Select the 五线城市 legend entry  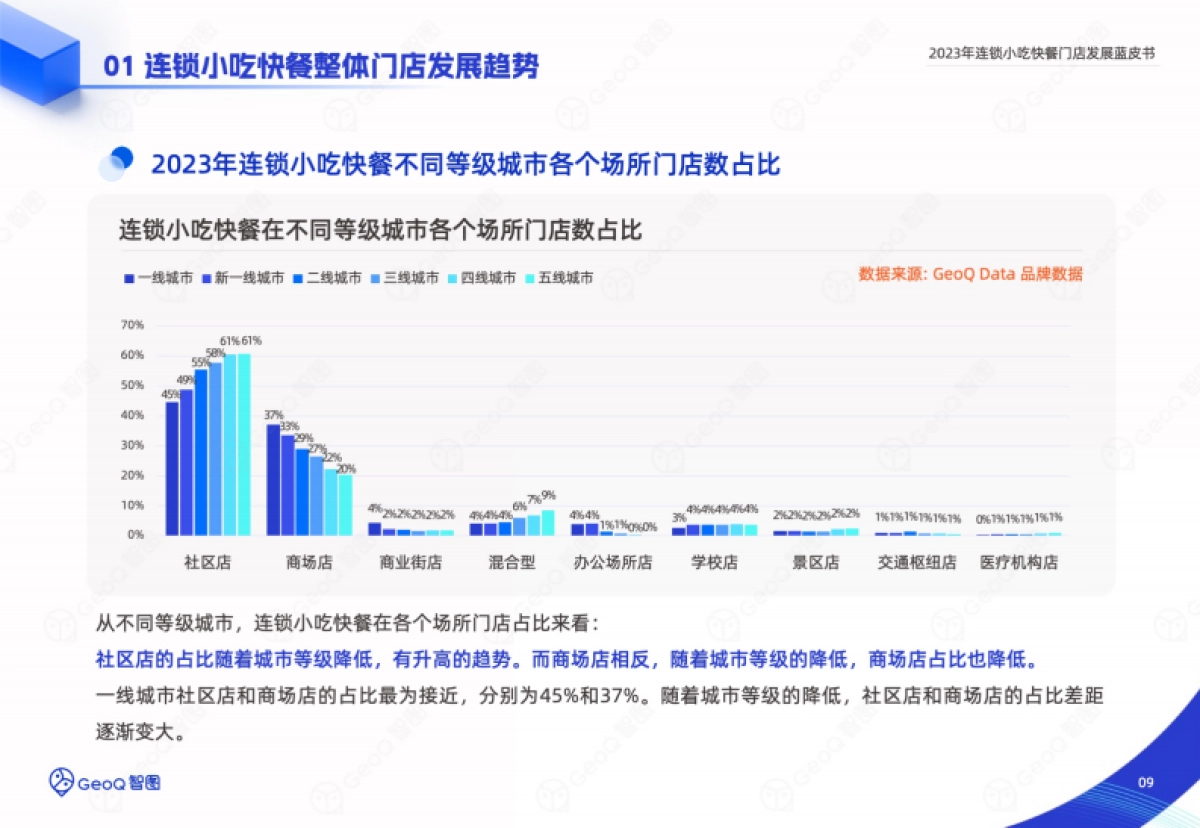point(558,278)
